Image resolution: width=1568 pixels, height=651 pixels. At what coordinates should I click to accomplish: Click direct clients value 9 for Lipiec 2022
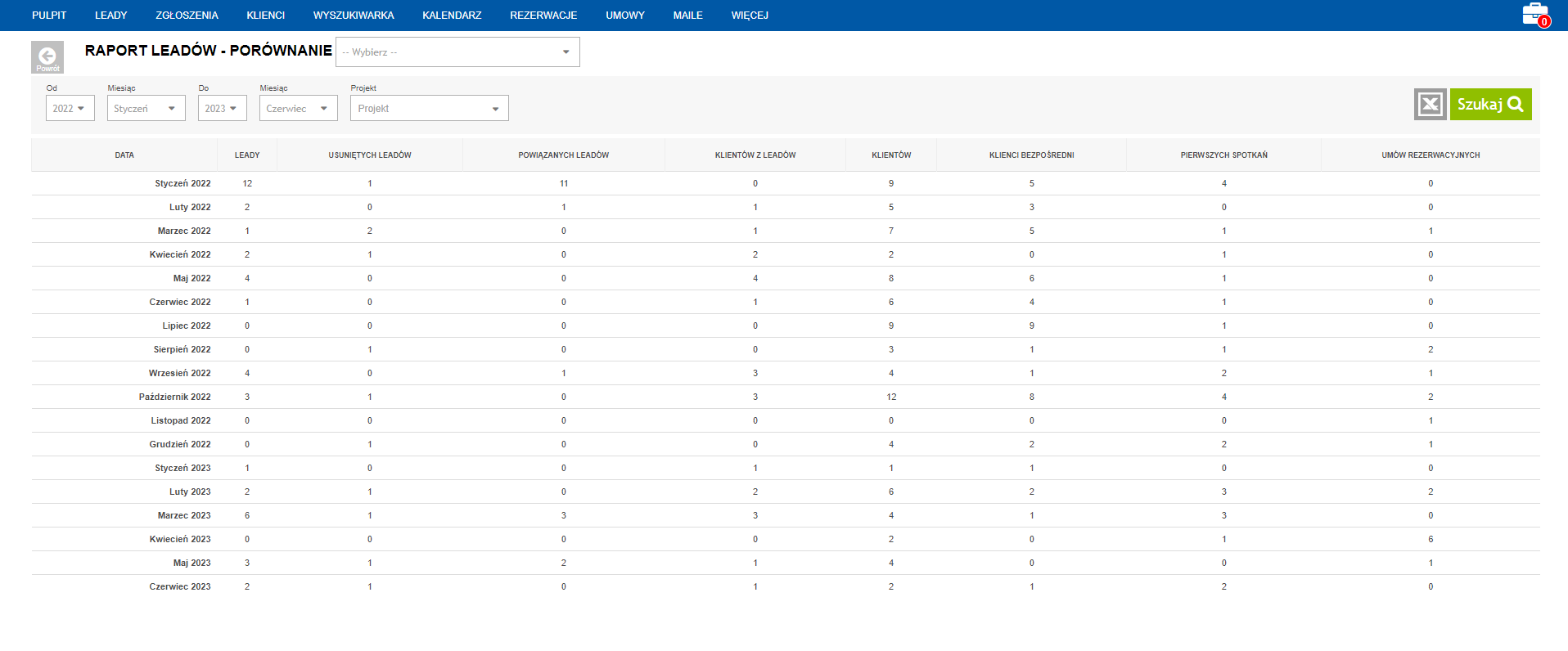pos(1032,326)
